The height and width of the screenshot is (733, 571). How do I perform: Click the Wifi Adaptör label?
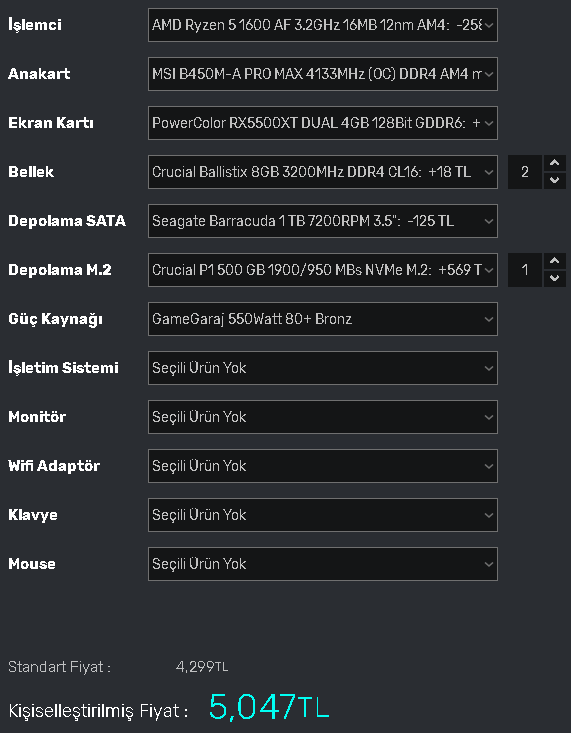(54, 466)
